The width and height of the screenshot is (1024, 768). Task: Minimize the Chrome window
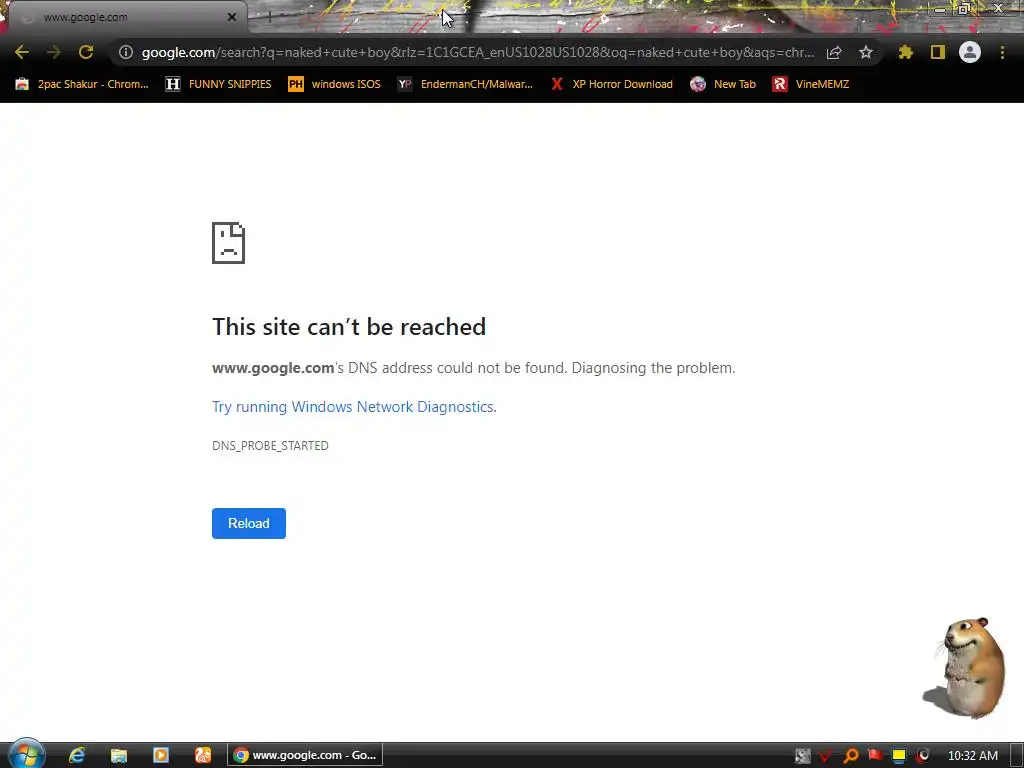tap(940, 8)
